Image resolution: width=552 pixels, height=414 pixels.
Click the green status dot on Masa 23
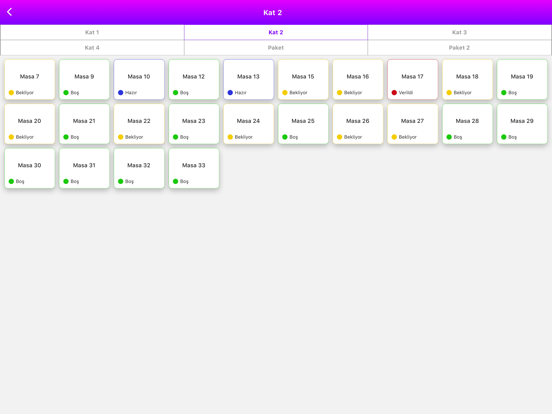point(175,137)
